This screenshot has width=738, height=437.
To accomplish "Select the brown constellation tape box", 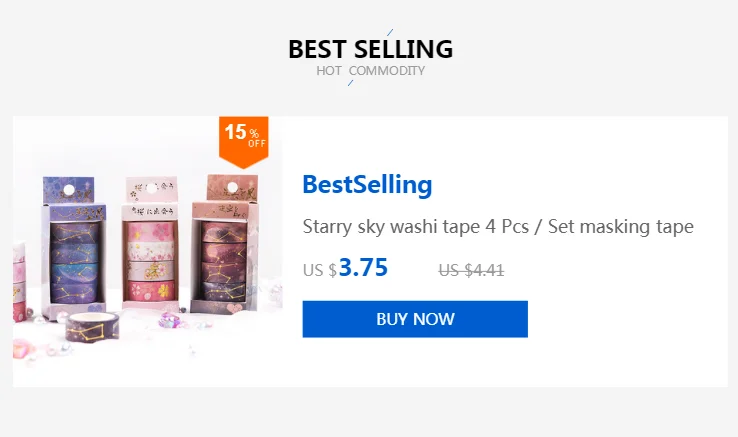I will 225,243.
